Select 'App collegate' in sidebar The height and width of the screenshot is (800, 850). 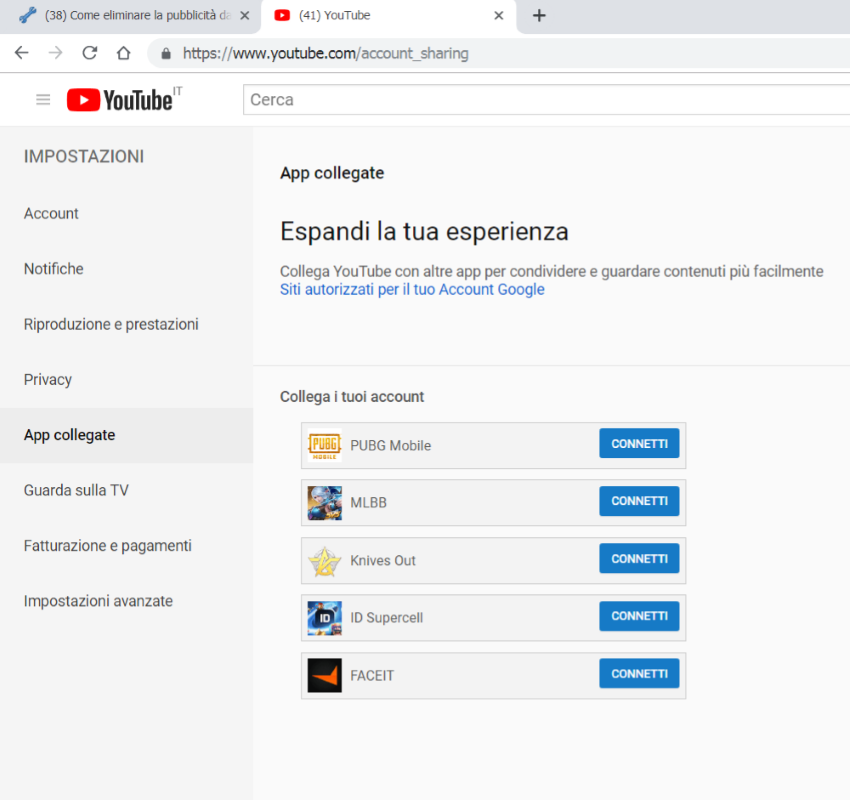point(126,435)
